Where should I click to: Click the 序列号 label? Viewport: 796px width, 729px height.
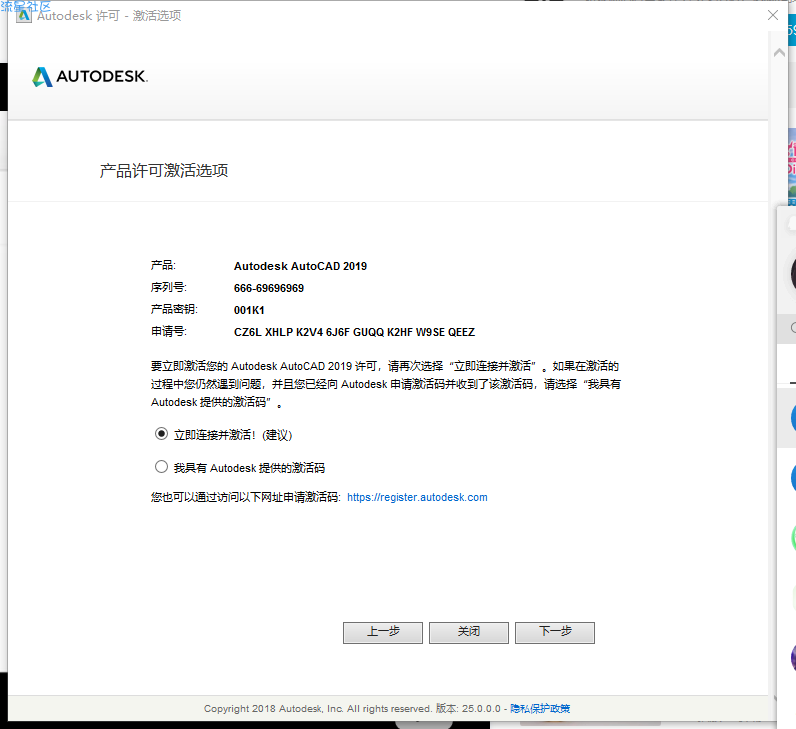click(x=169, y=287)
